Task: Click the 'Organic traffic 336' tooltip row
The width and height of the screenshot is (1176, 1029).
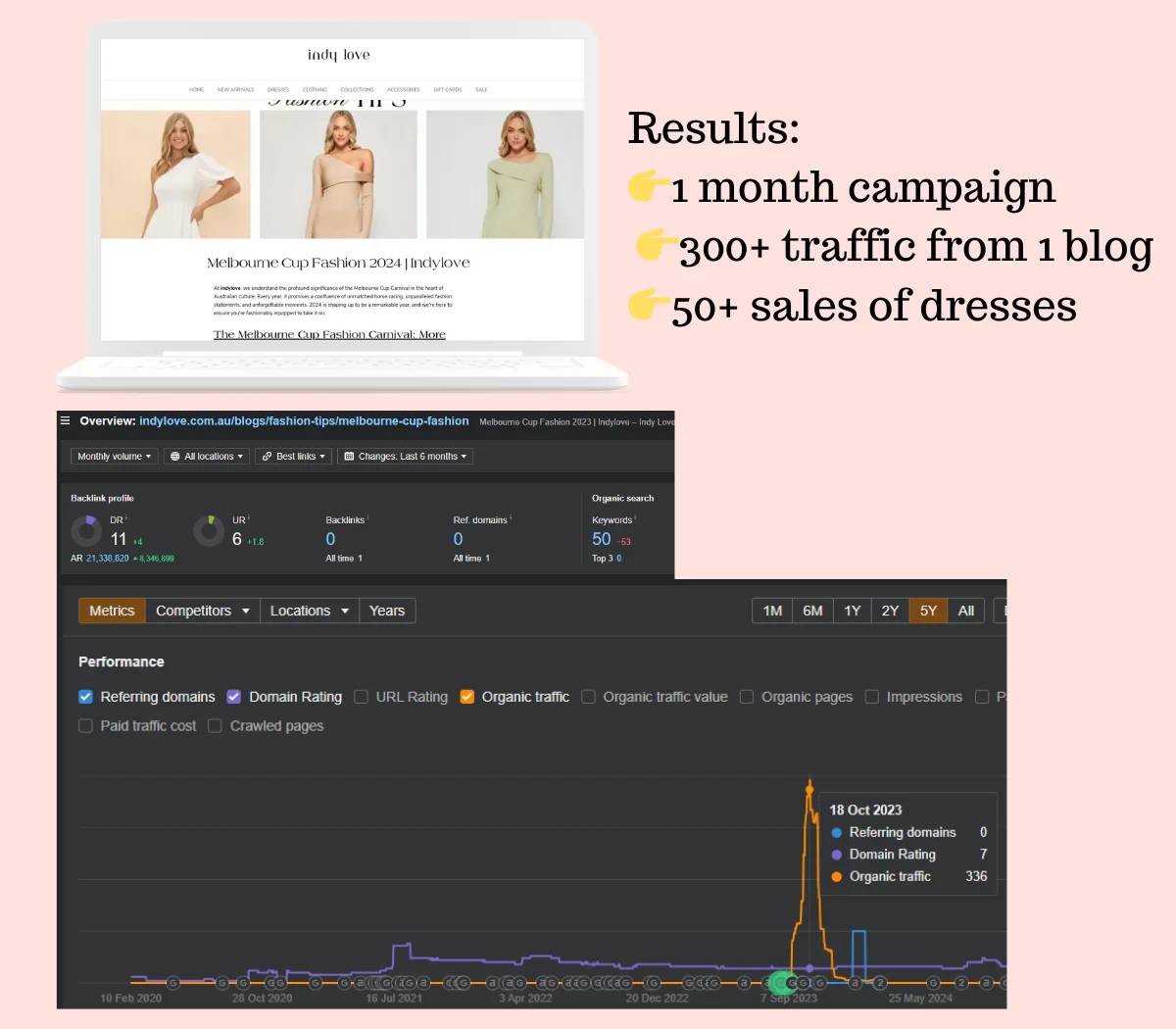Action: click(x=908, y=876)
